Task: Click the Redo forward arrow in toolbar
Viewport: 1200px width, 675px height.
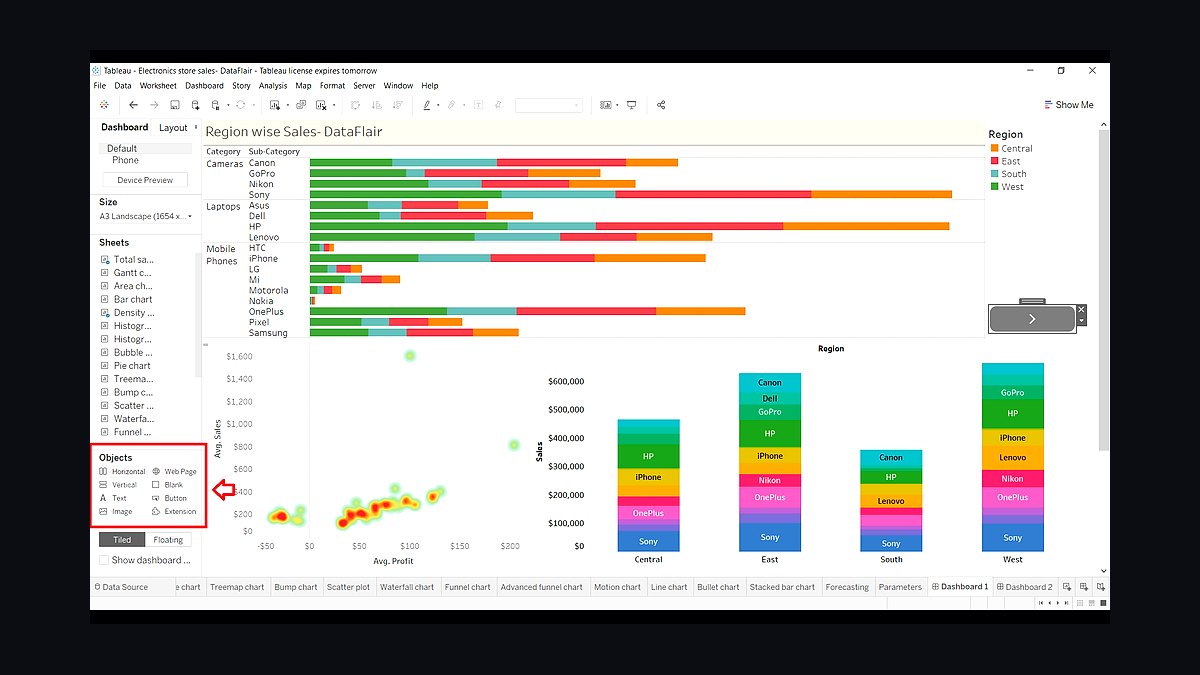Action: [x=153, y=105]
